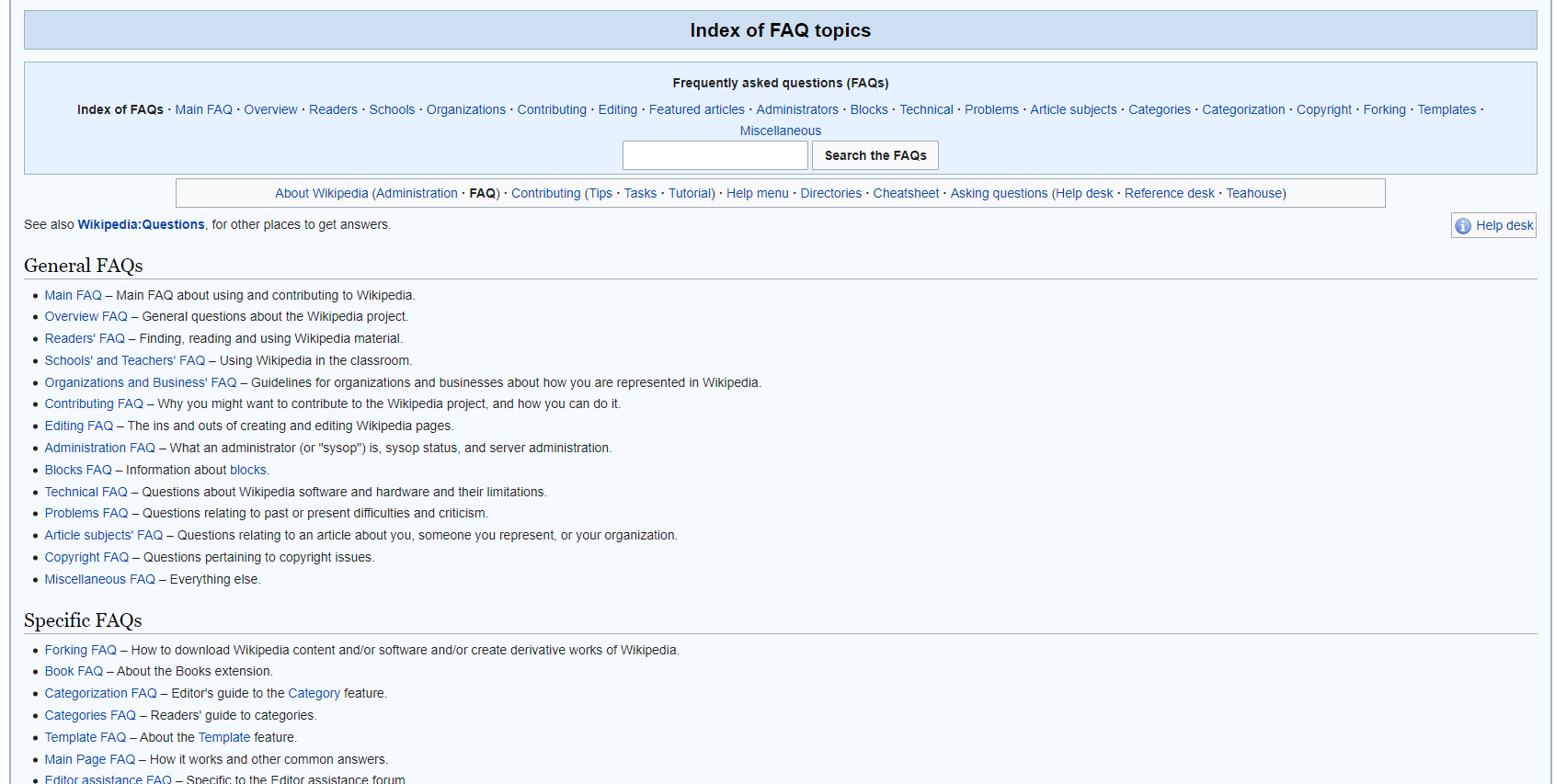Select Copyright in the navigation bar
Image resolution: width=1555 pixels, height=784 pixels.
click(1324, 109)
